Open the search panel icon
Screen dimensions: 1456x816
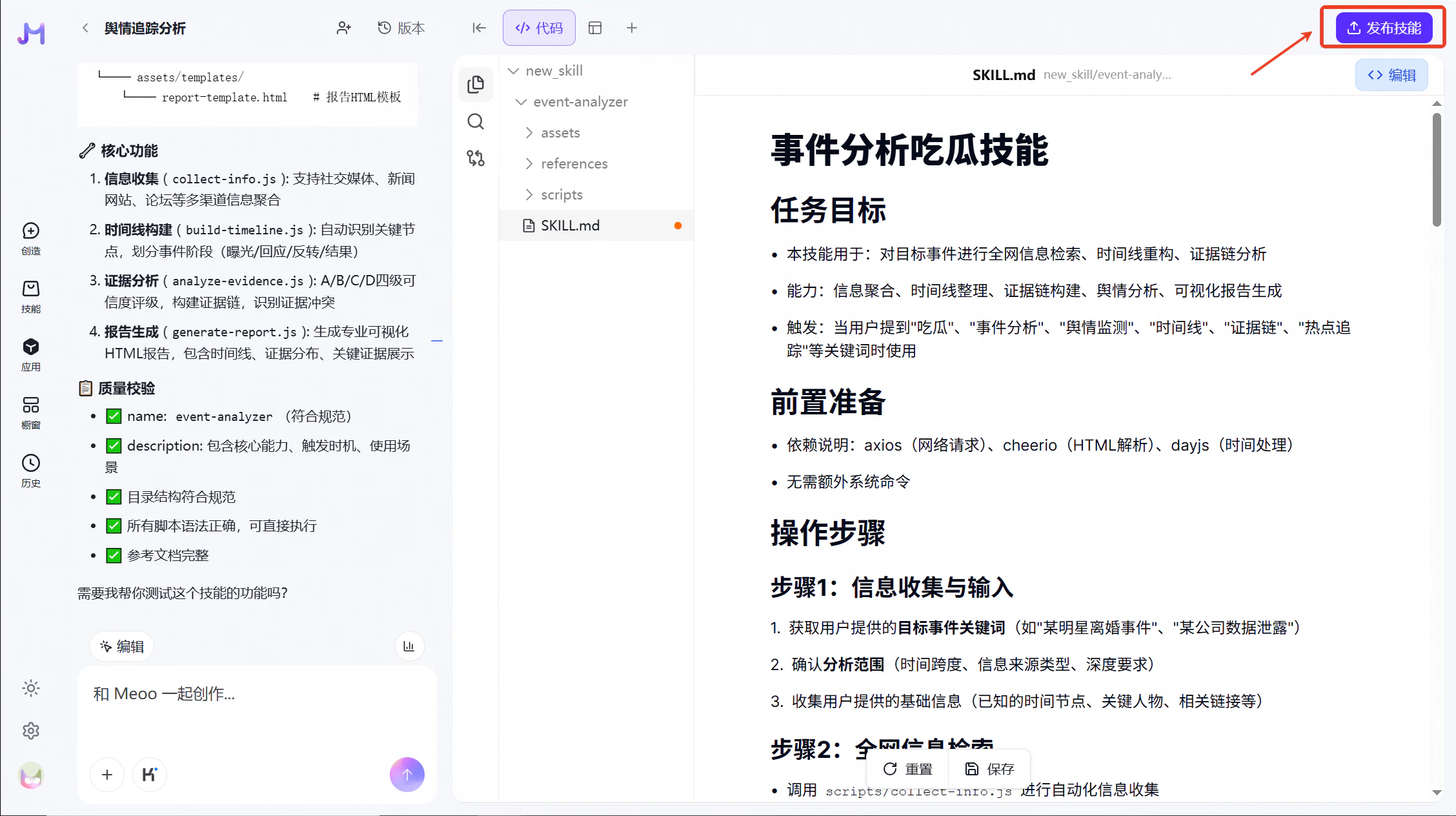pyautogui.click(x=476, y=121)
